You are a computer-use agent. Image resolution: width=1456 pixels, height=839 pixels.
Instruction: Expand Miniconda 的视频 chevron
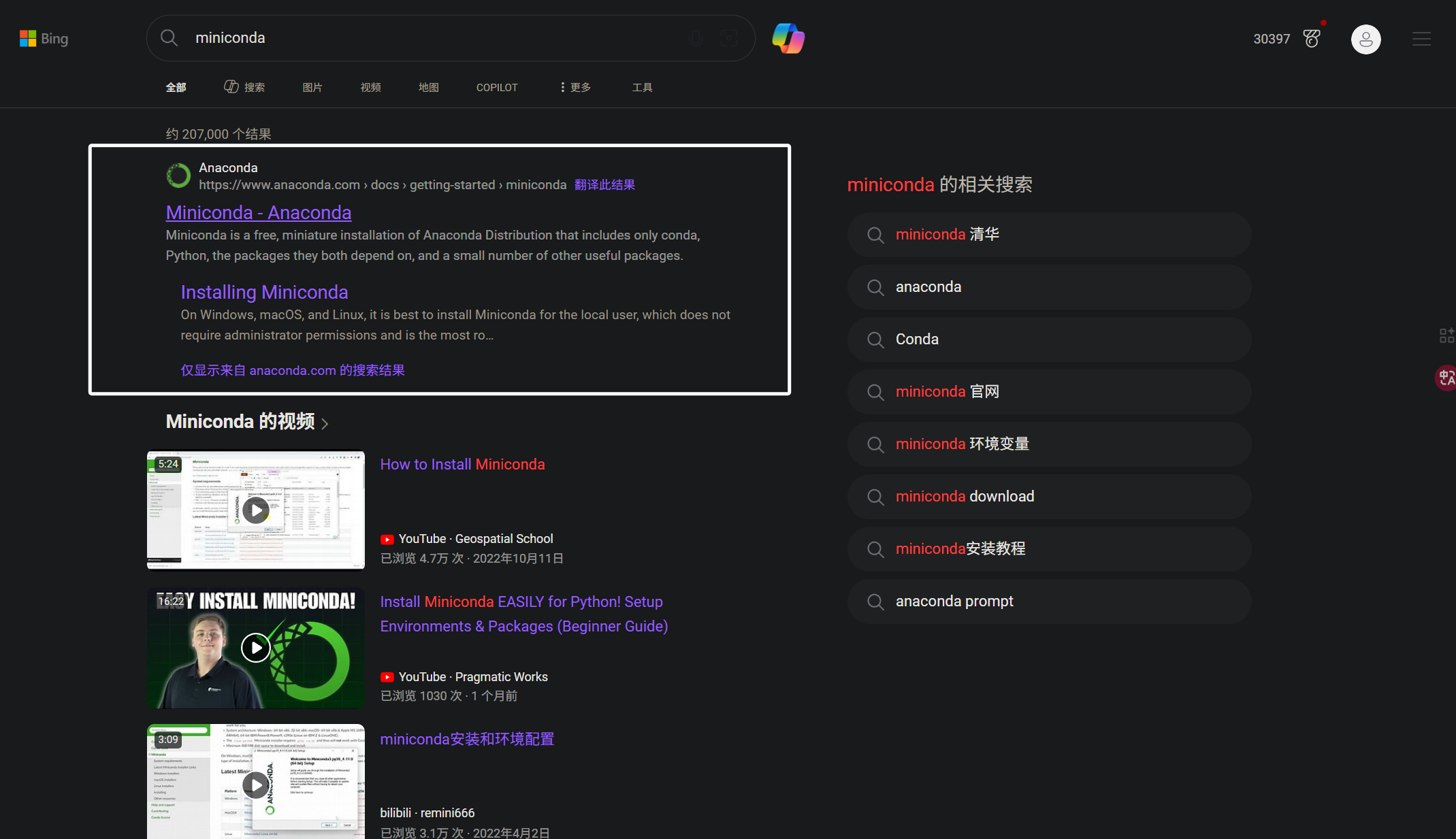tap(325, 424)
